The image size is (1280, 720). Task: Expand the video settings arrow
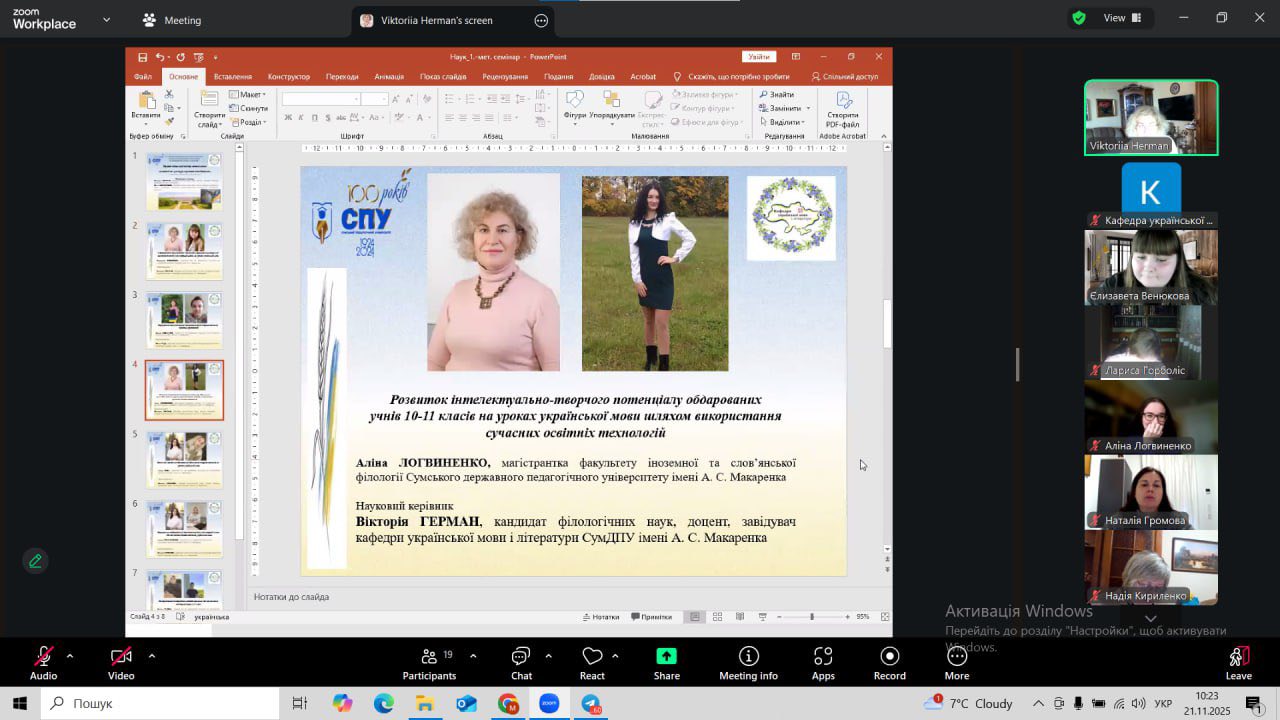tap(152, 656)
